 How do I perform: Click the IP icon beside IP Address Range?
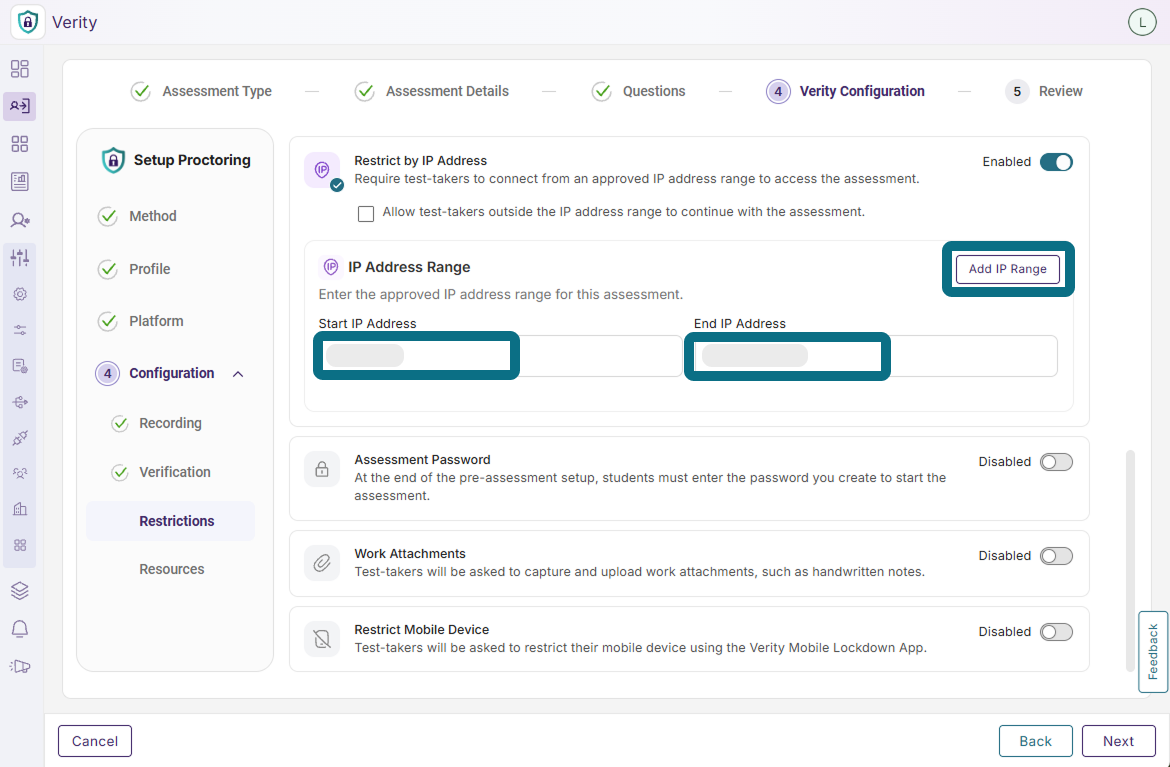tap(330, 267)
